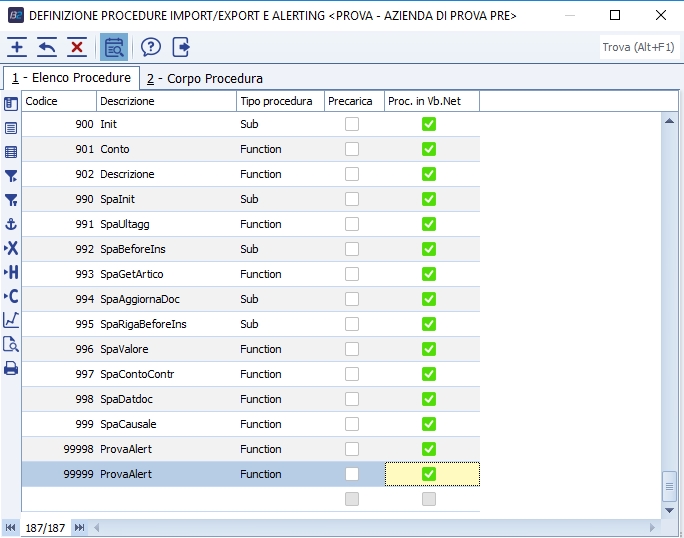Viewport: 684px width, 538px height.
Task: Select the SpaBeforeIns description cell
Action: pyautogui.click(x=166, y=249)
